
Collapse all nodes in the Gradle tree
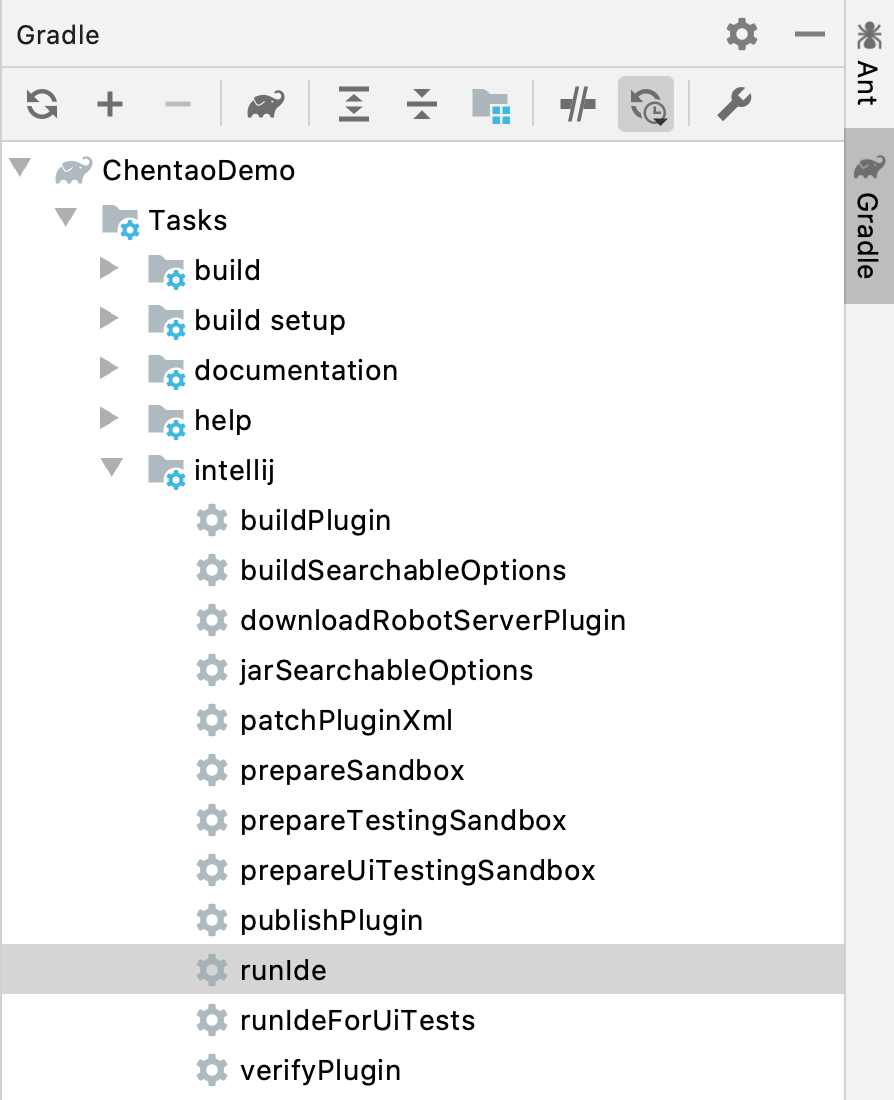(x=421, y=103)
